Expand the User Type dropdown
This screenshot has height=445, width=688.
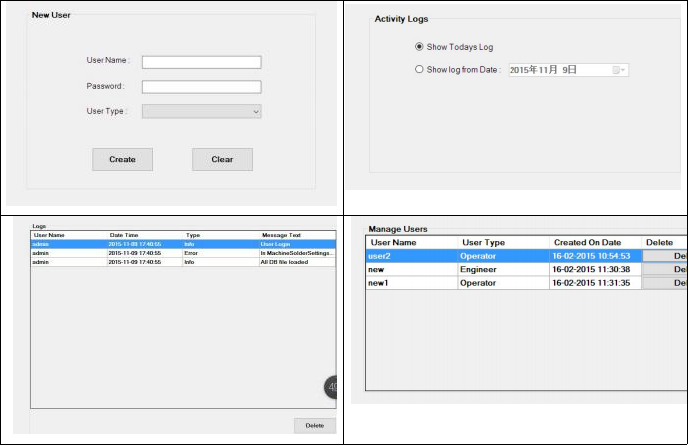tap(201, 111)
